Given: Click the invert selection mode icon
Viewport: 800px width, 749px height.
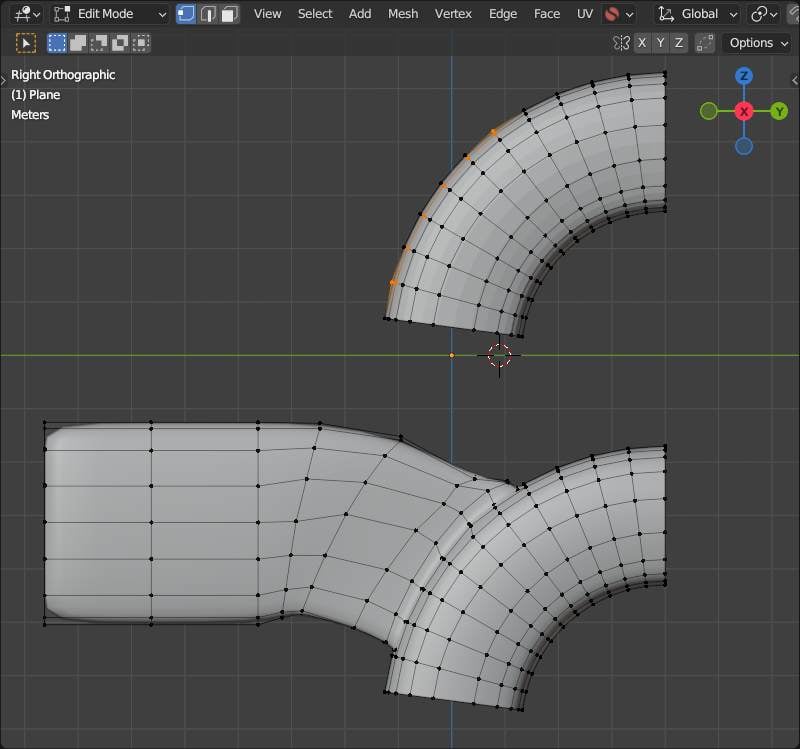Looking at the screenshot, I should (120, 43).
